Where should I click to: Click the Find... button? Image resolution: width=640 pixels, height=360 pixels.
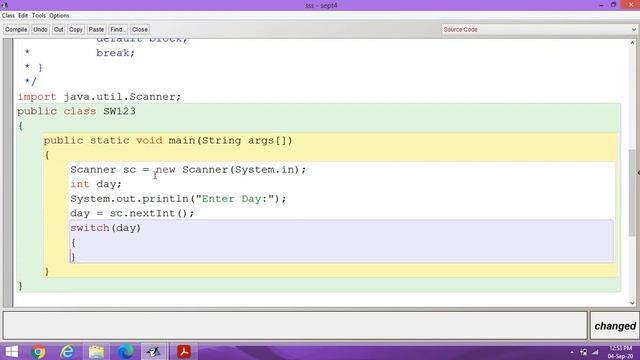pyautogui.click(x=118, y=29)
